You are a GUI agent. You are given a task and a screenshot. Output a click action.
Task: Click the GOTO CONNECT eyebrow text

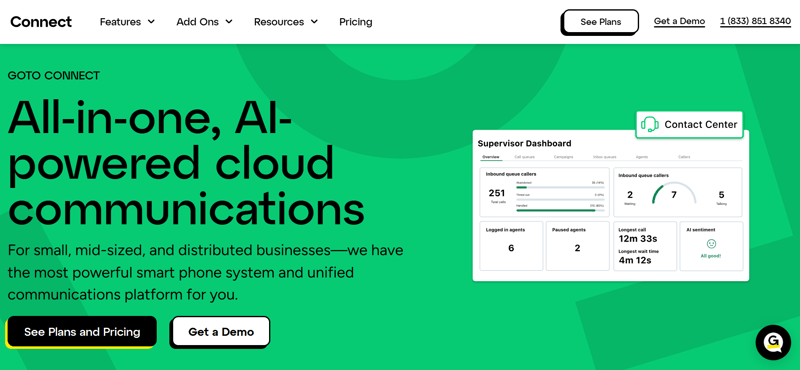[x=54, y=76]
